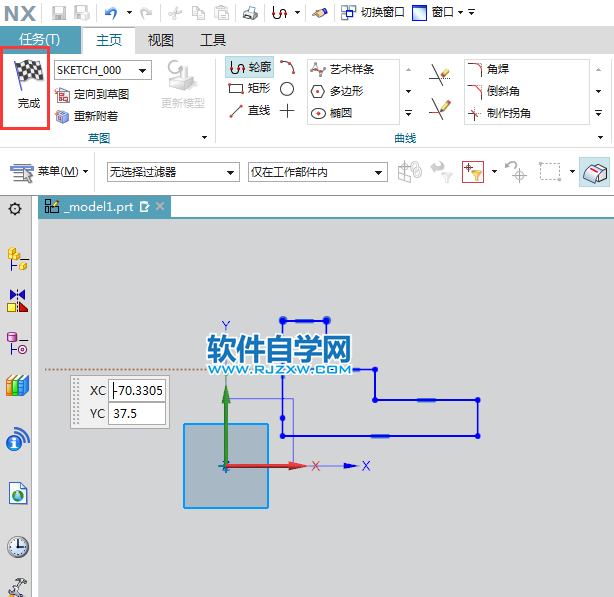Screen dimensions: 614x597
Task: Open the selection scope dropdown (仅在工作部件内)
Action: pos(318,172)
